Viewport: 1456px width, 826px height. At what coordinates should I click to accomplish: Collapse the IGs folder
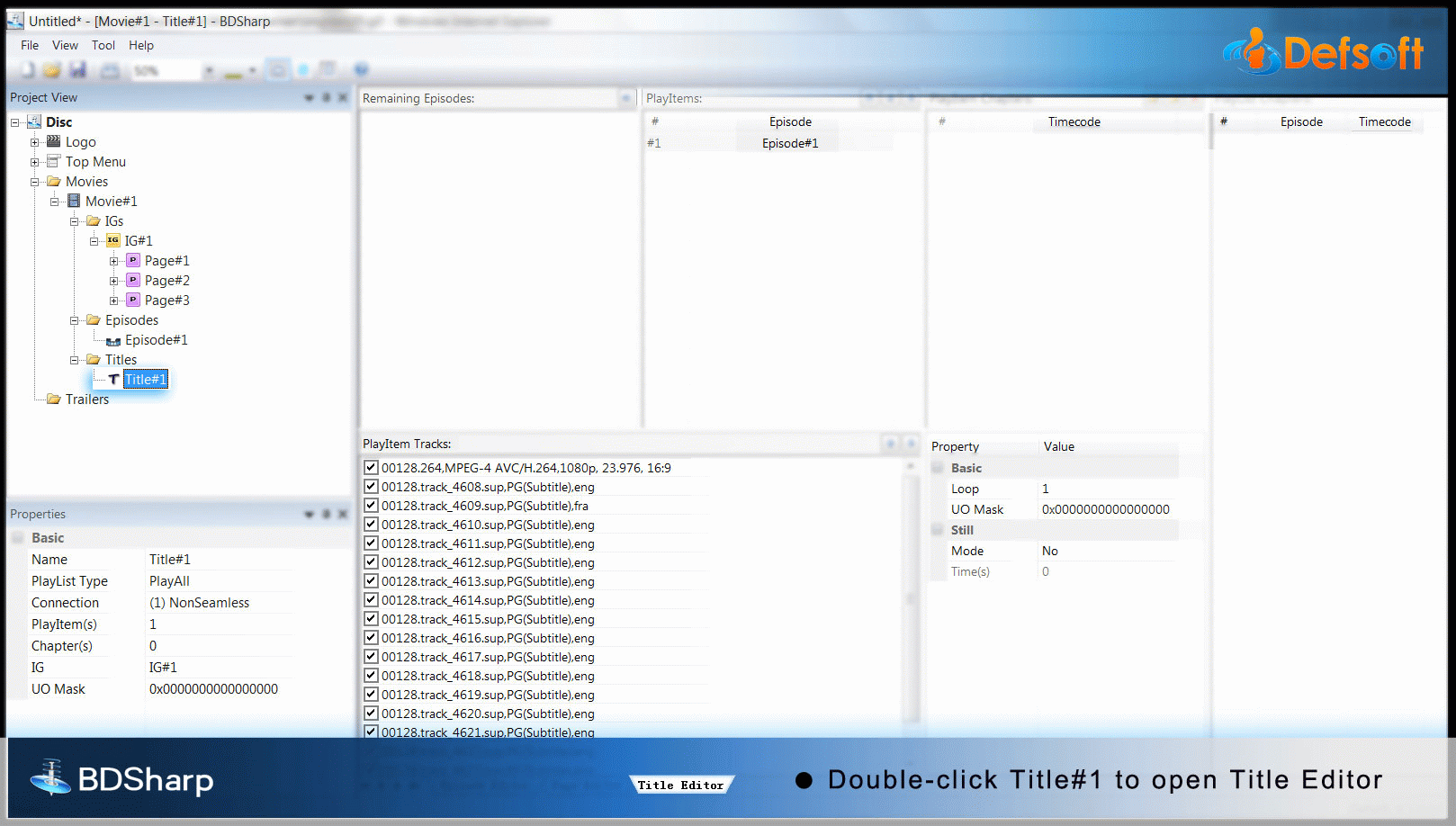pyautogui.click(x=74, y=221)
